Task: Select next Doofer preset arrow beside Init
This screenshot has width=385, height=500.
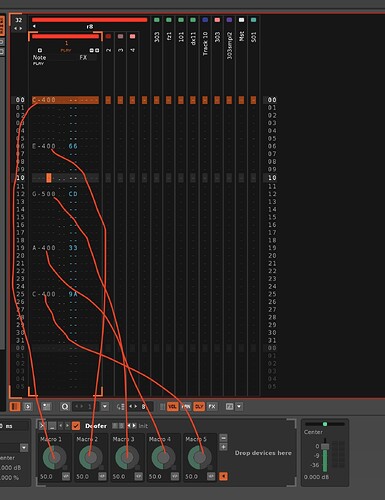Action: pos(134,426)
